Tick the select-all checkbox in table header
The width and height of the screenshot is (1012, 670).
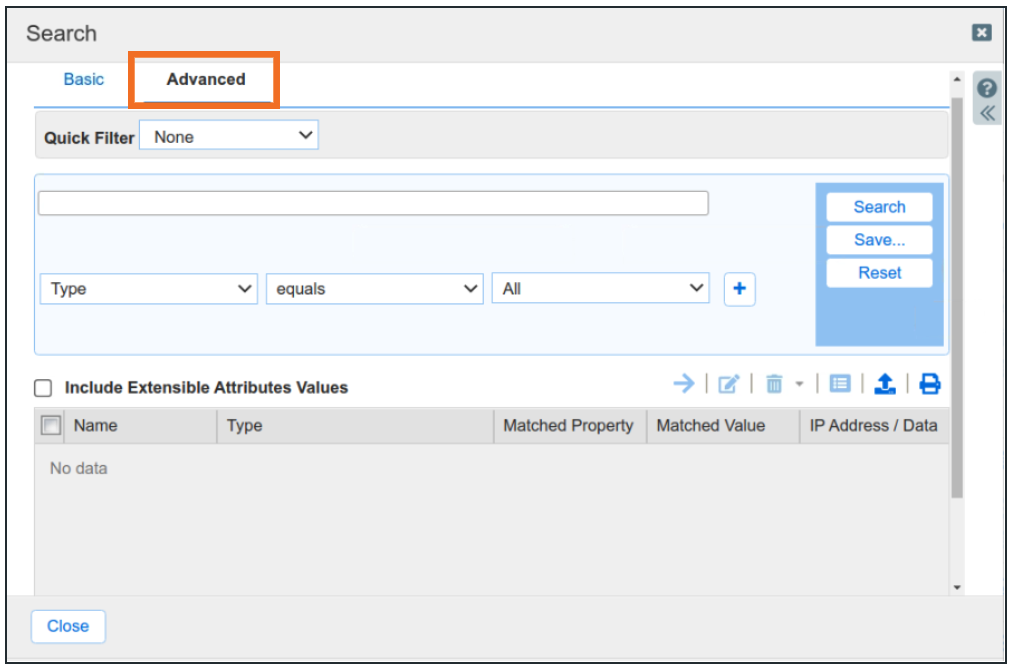[50, 426]
